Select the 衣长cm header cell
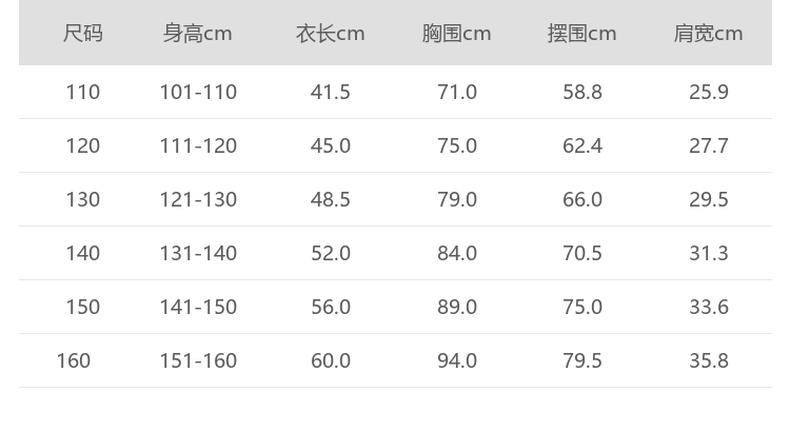This screenshot has width=790, height=431. pyautogui.click(x=330, y=33)
